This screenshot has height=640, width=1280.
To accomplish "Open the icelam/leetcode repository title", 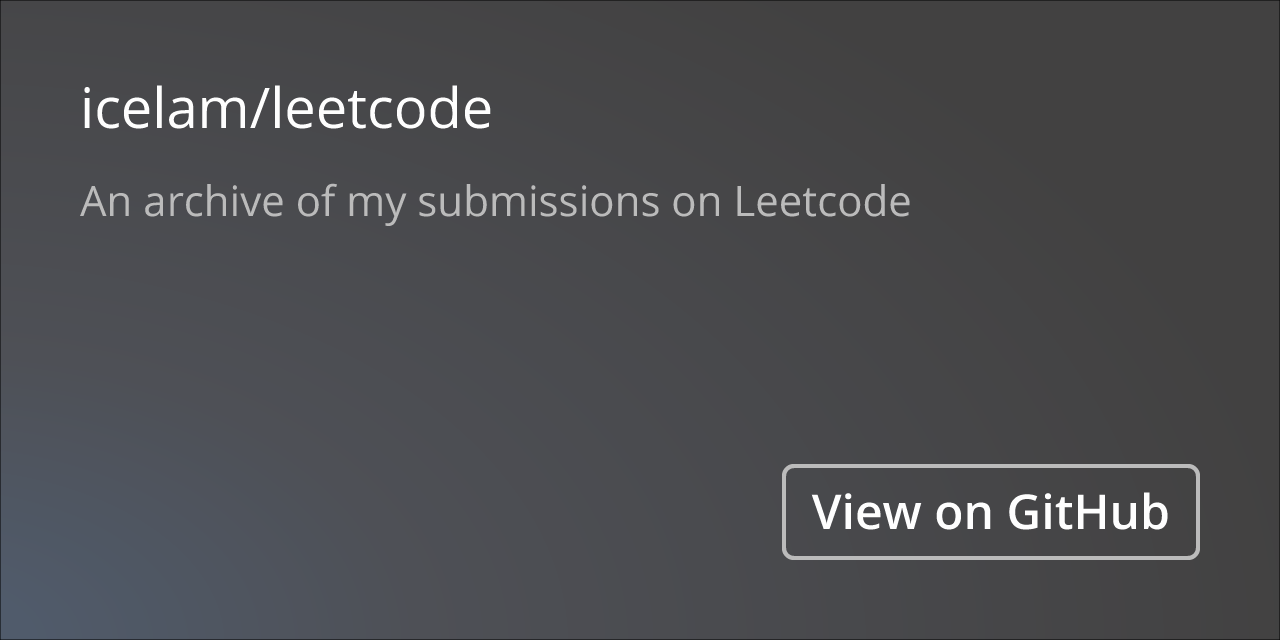I will click(x=286, y=109).
